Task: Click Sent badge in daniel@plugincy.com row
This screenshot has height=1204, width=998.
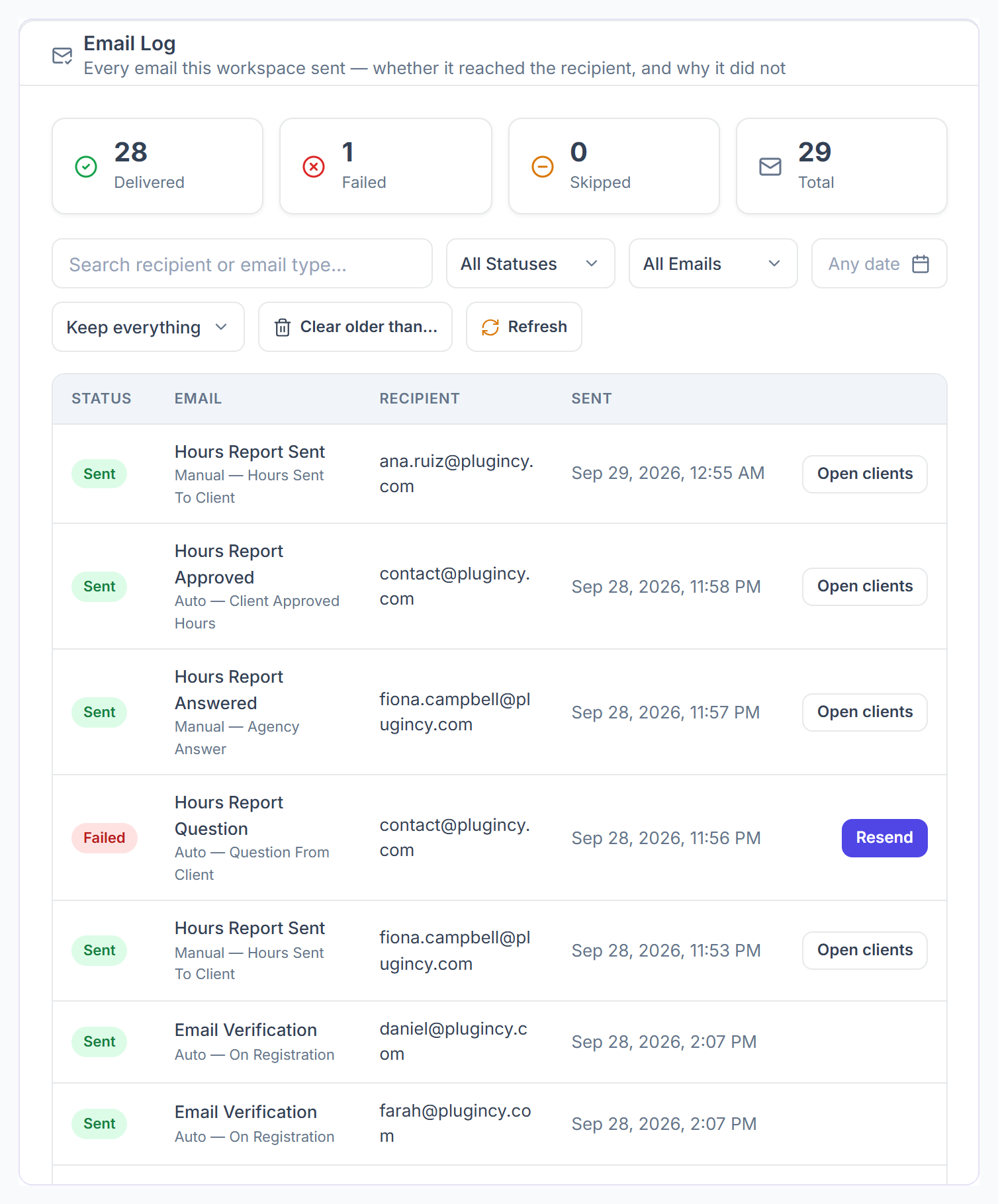Action: click(x=99, y=1042)
